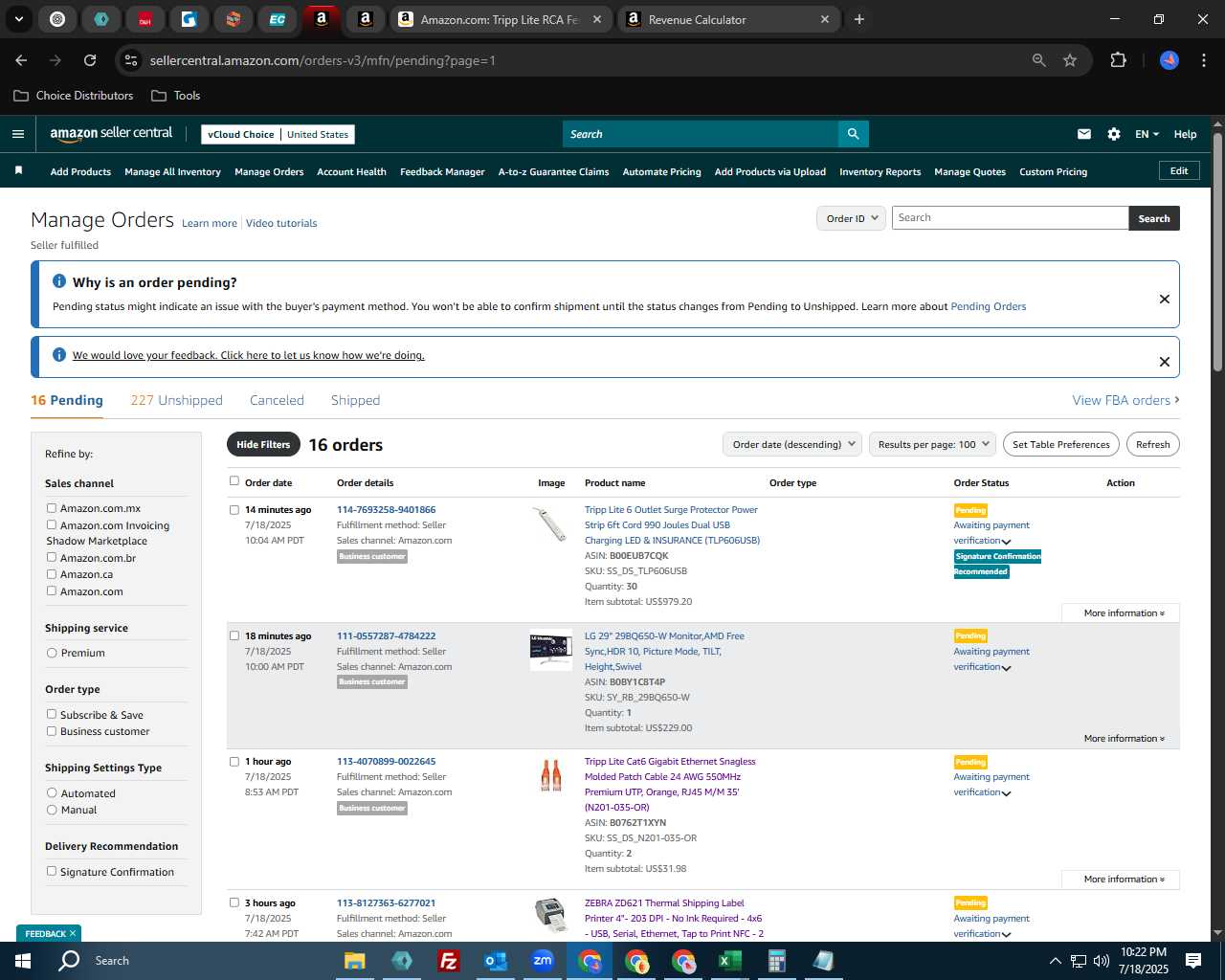
Task: Open the EN language dropdown
Action: (x=1147, y=134)
